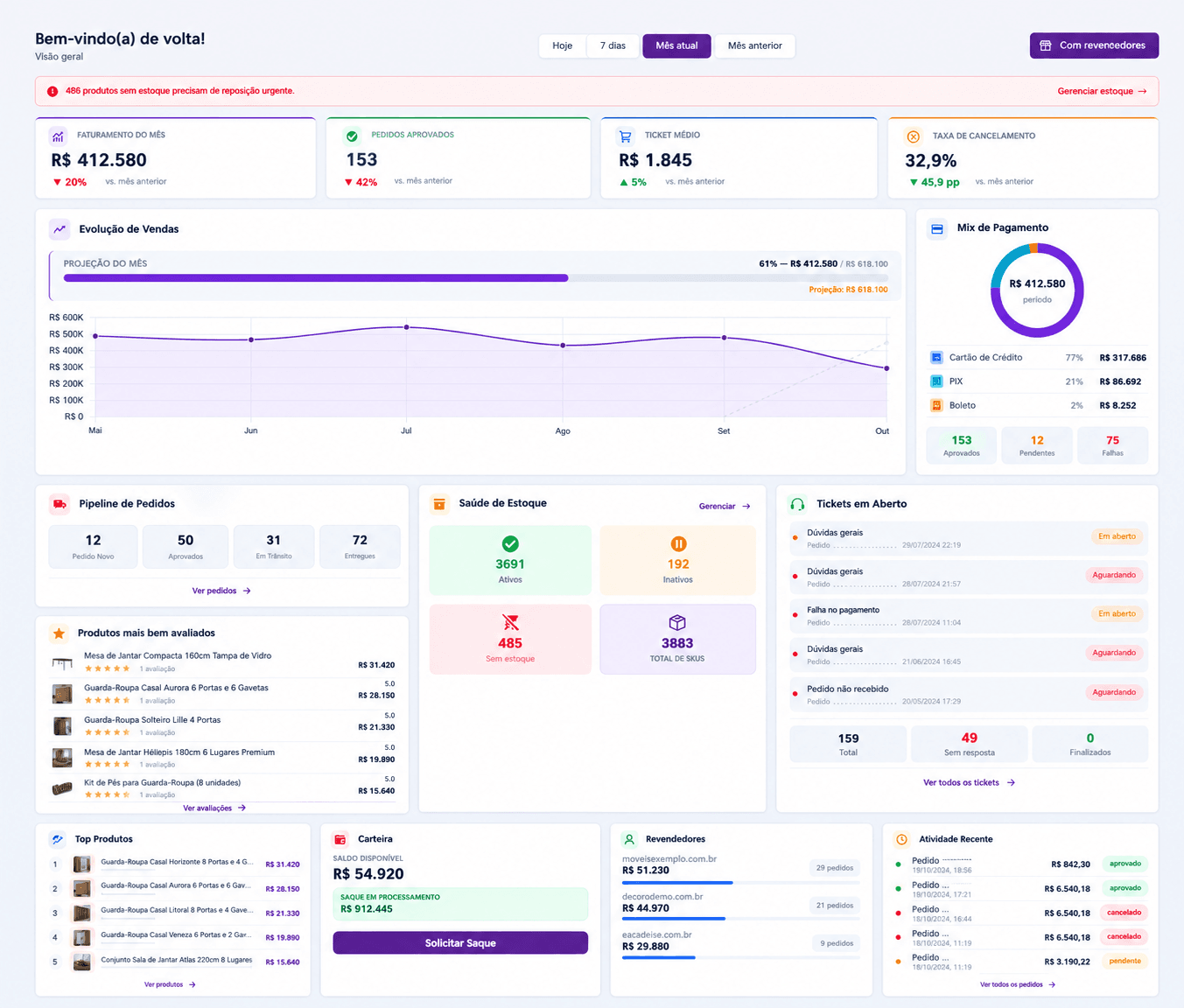
Task: Click the Faturamento do Mês chart icon
Action: click(x=58, y=136)
